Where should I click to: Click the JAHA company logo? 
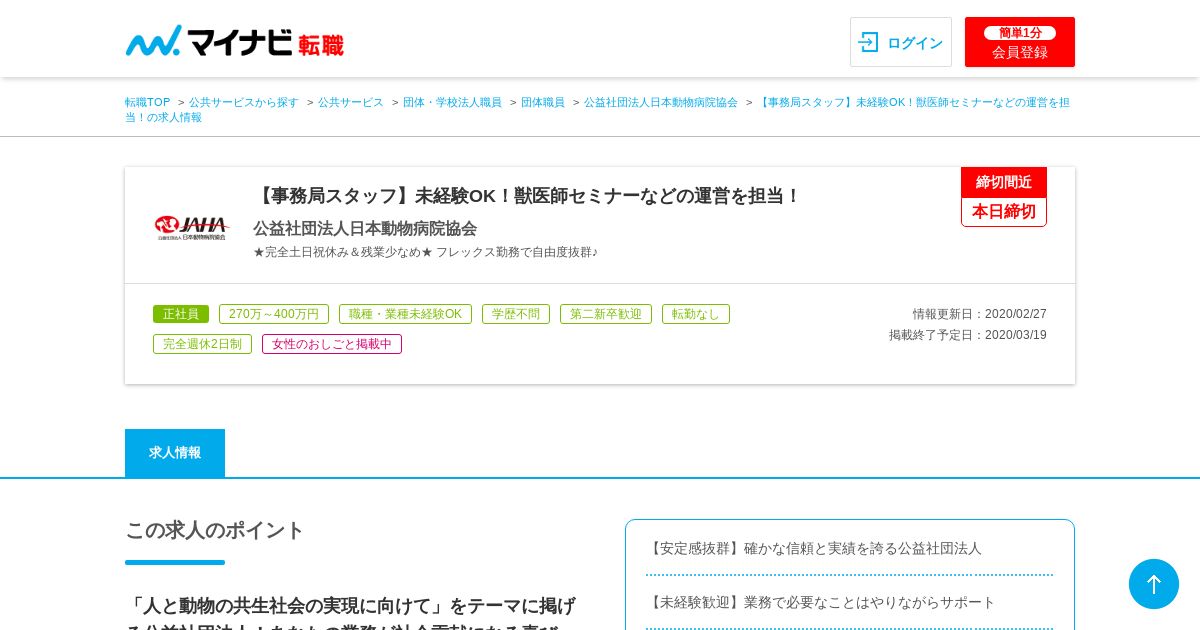click(191, 228)
